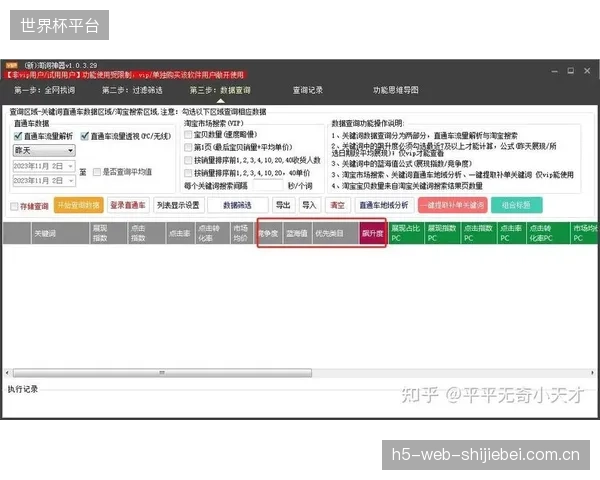The image size is (600, 480).
Task: Enable the 存储查询 checkbox
Action: pos(14,206)
